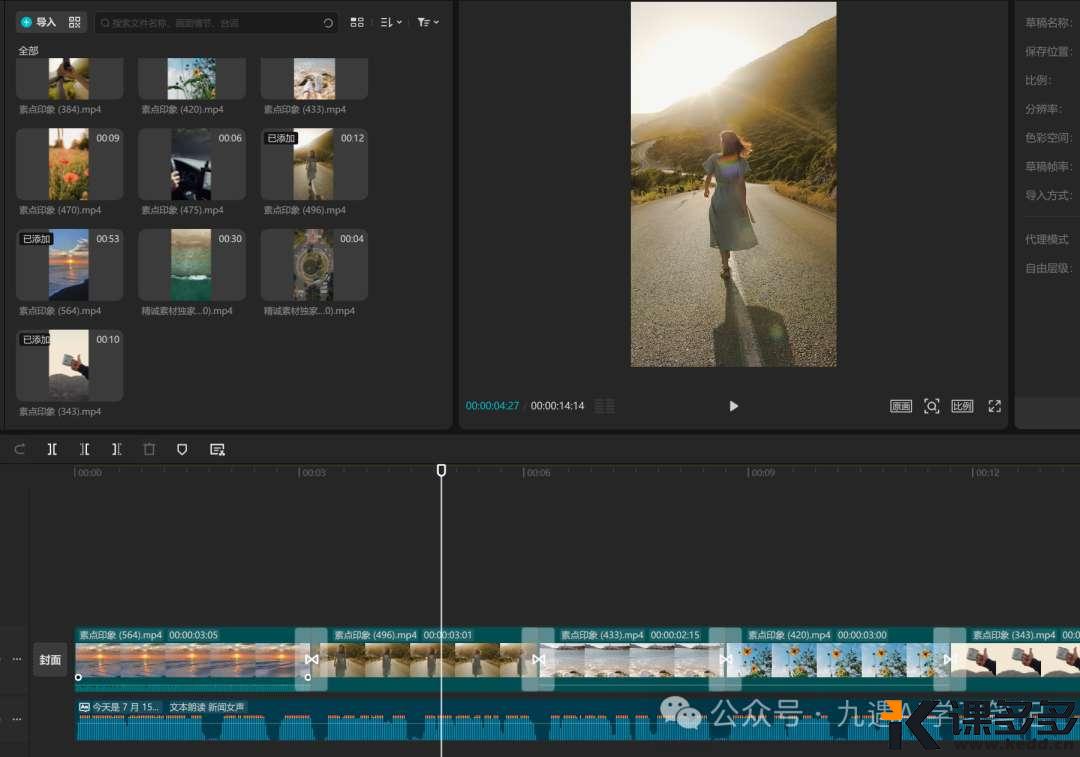Click the 导入方式 label in the draft panel
Viewport: 1080px width, 757px height.
point(1048,196)
